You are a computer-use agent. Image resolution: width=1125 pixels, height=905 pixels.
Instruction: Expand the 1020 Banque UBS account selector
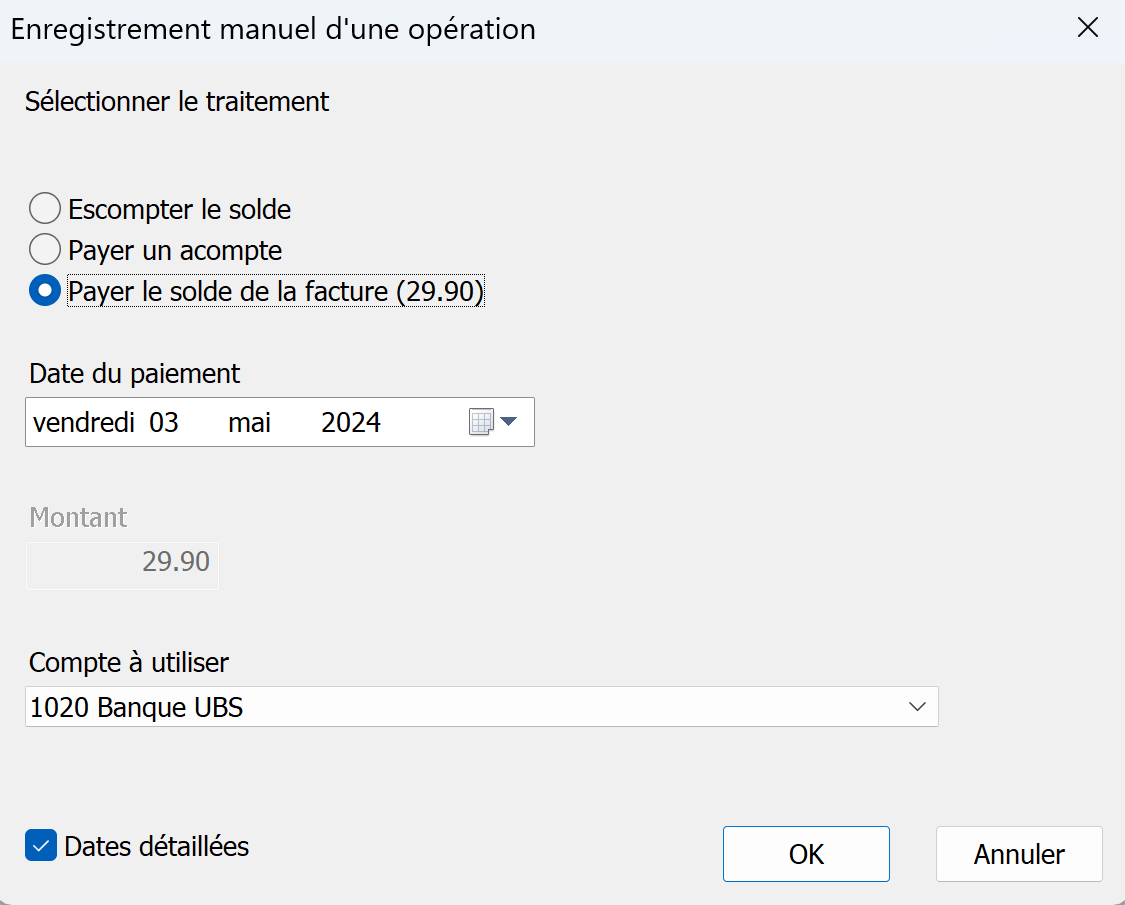(x=917, y=706)
